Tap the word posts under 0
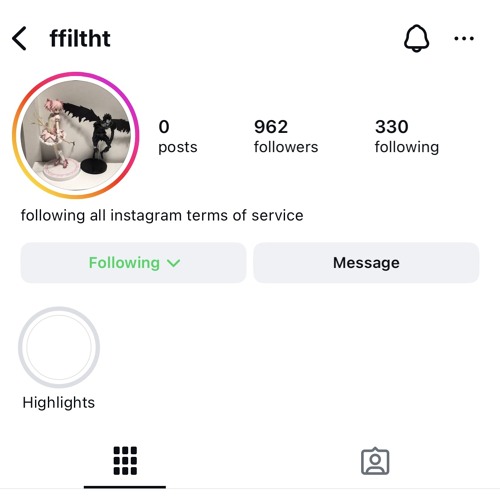Image resolution: width=500 pixels, height=500 pixels. click(x=178, y=148)
